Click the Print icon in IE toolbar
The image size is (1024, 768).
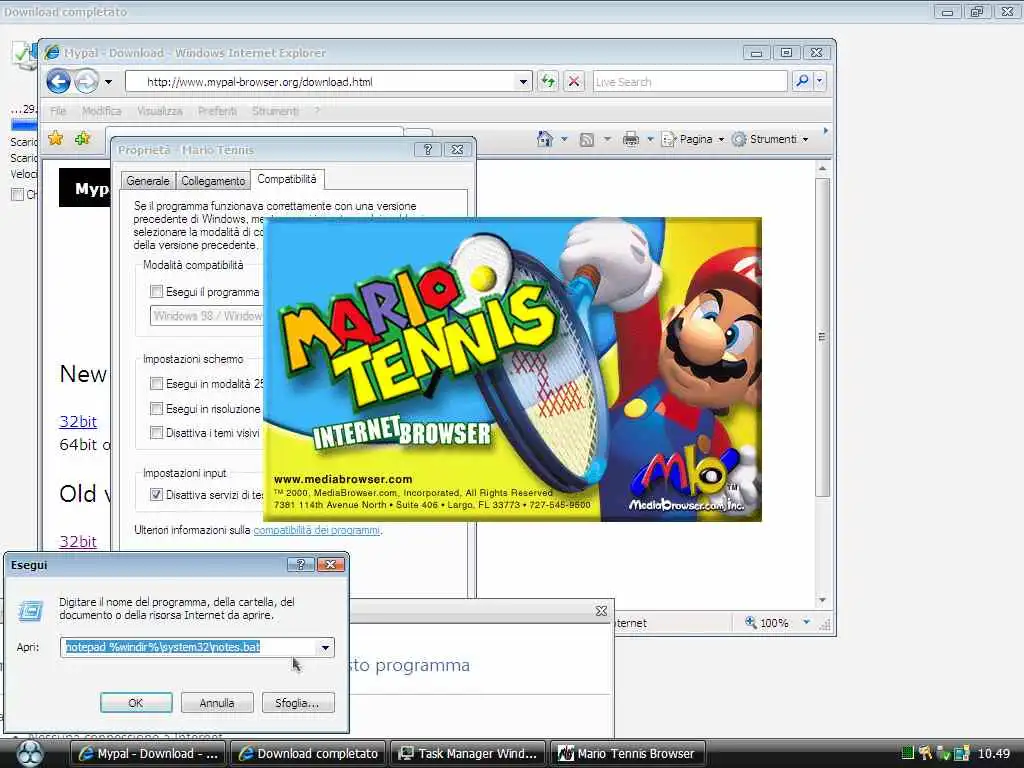point(630,139)
